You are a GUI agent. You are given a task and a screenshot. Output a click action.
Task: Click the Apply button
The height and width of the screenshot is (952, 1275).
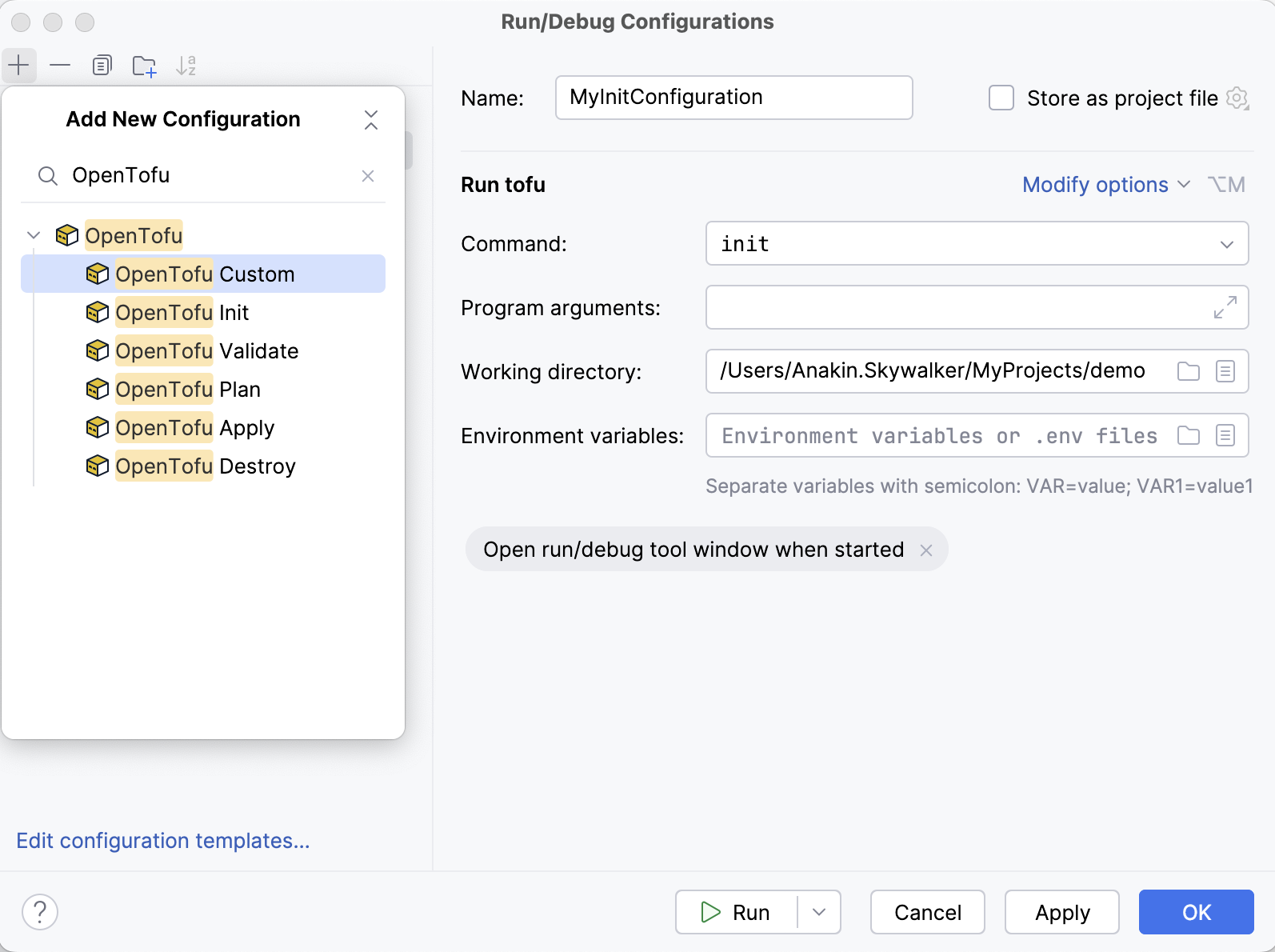tap(1062, 912)
